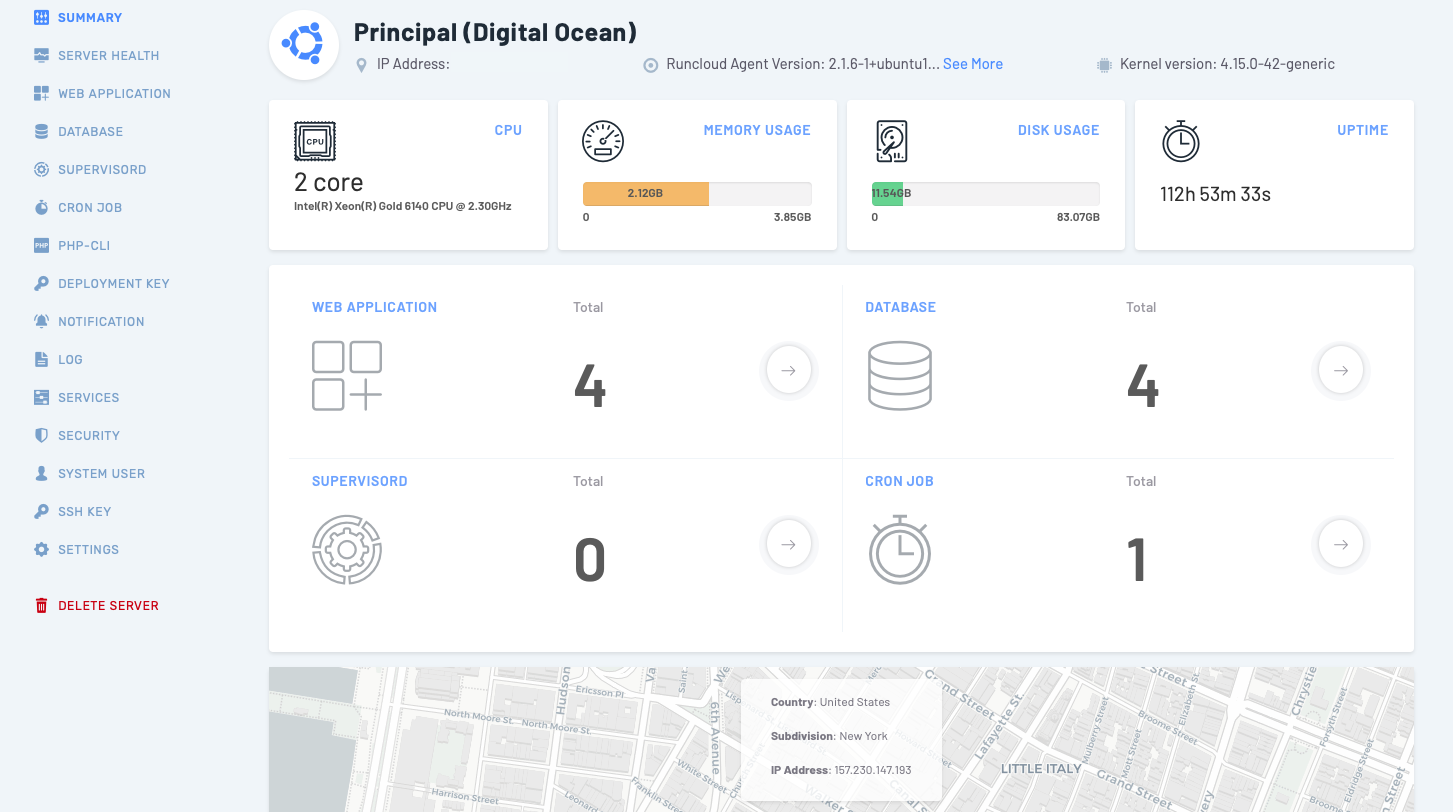Open the Settings sidebar item
The image size is (1453, 812).
pos(88,550)
